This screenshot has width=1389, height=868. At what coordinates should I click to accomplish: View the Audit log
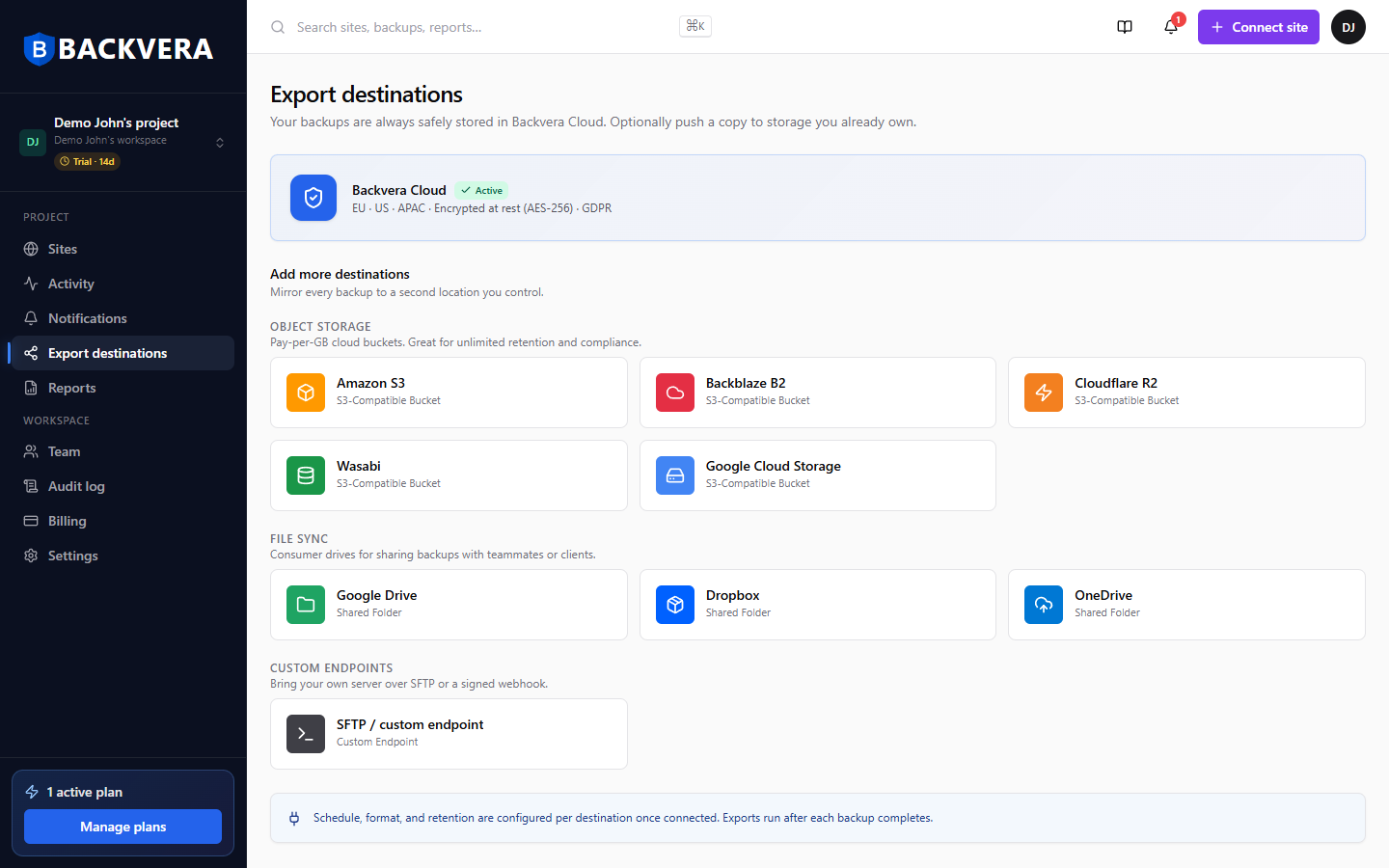(x=123, y=486)
